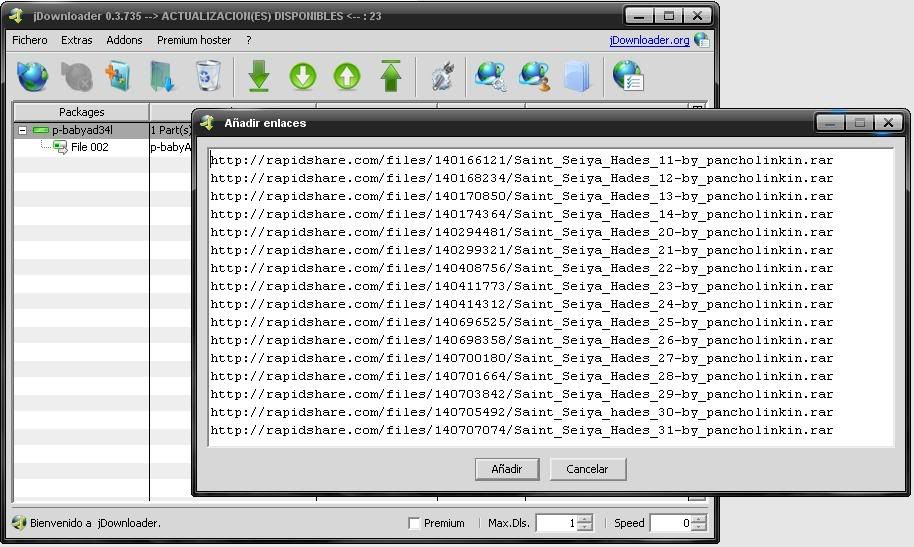Click the globe with user reconnect icon
This screenshot has height=547, width=914.
[x=535, y=76]
